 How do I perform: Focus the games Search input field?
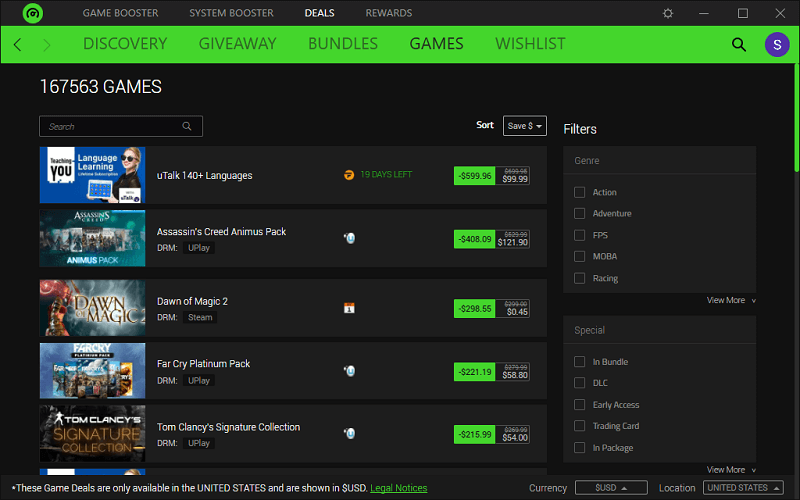point(121,126)
